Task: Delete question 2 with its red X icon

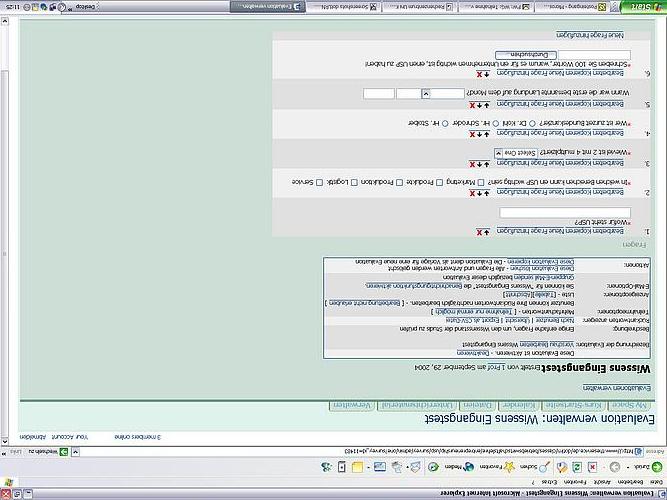Action: [472, 194]
